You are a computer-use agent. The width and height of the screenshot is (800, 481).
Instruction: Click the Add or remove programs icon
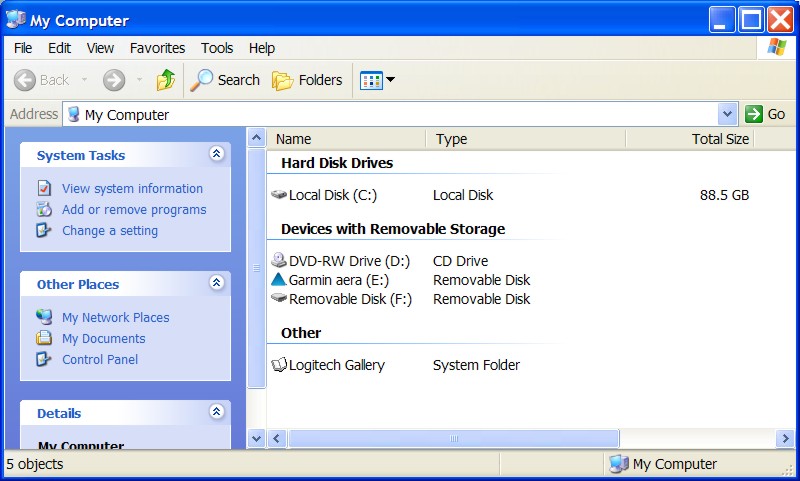[44, 209]
